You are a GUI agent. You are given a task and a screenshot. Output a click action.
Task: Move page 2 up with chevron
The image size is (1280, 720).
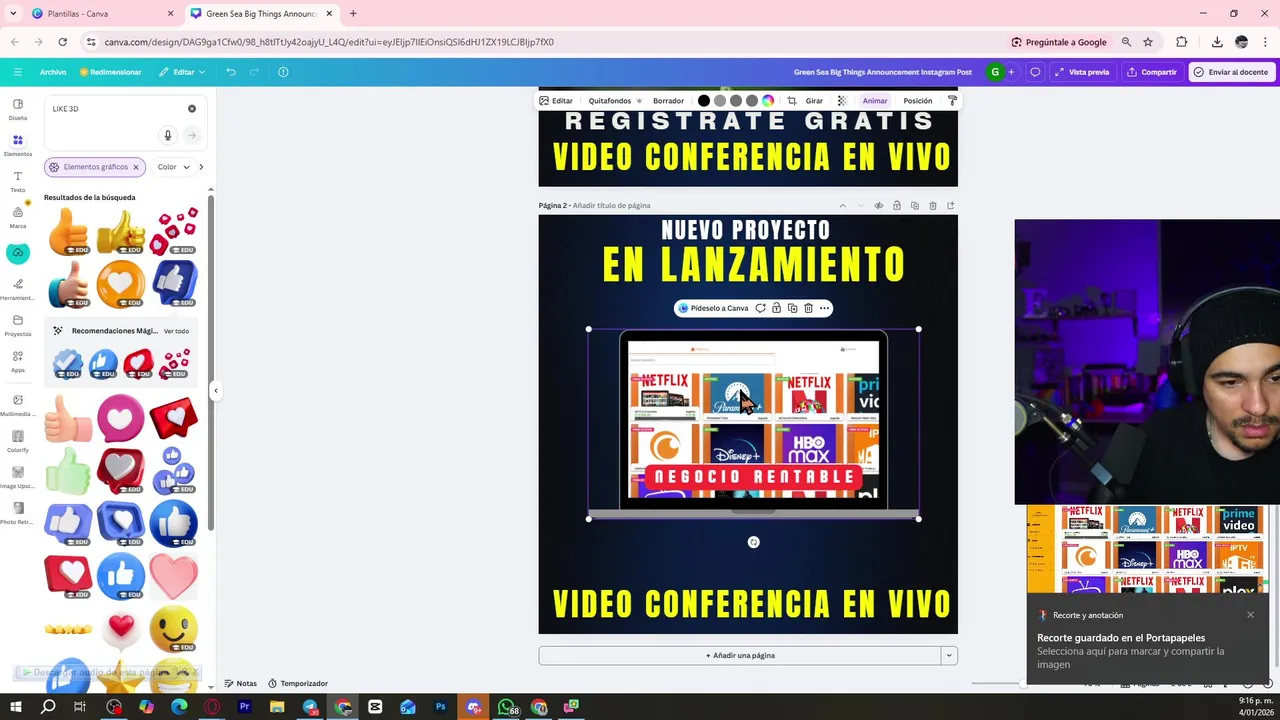click(842, 206)
